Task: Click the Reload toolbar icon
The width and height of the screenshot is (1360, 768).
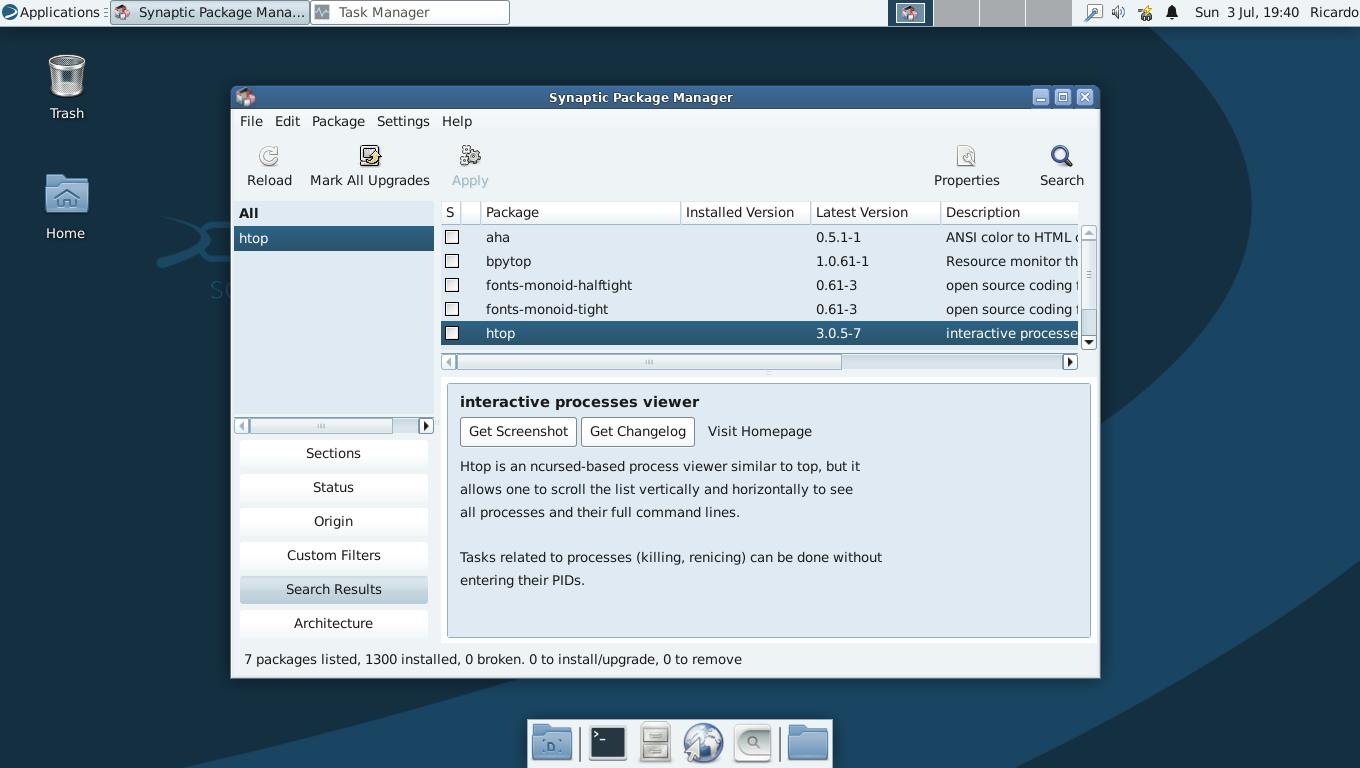Action: click(269, 156)
